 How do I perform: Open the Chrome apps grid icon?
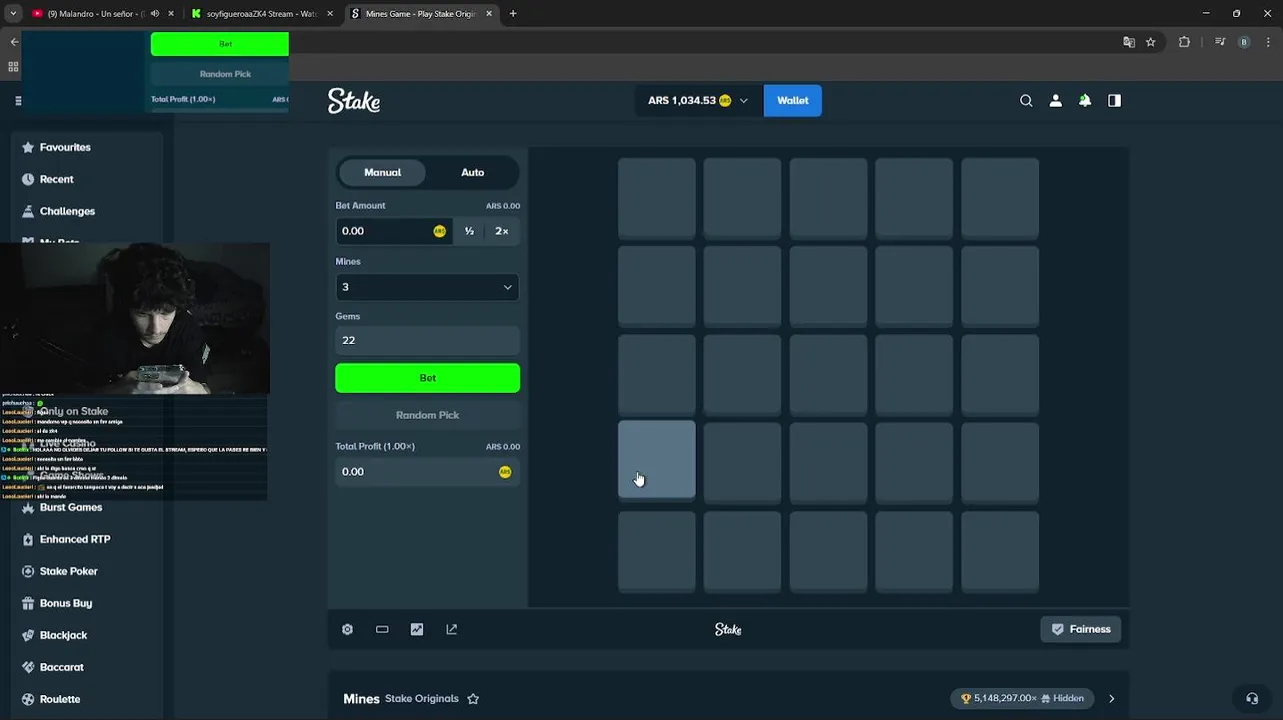(x=13, y=67)
